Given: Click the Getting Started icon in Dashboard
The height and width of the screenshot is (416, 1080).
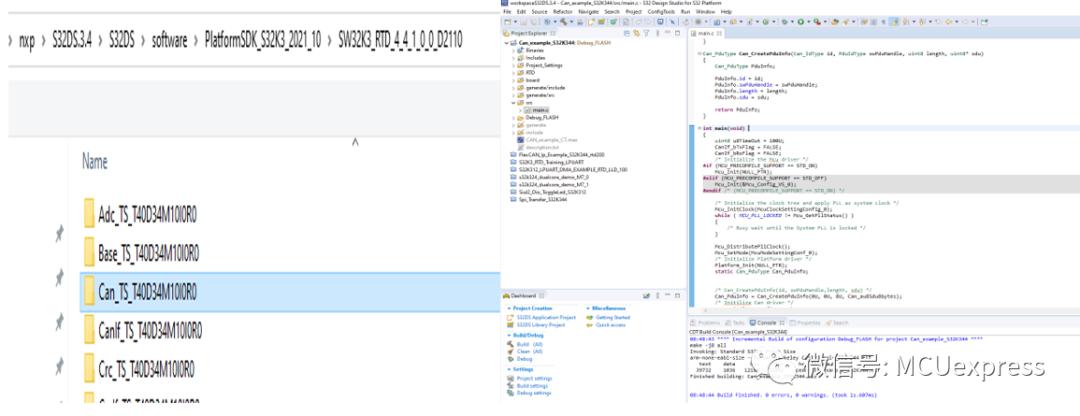Looking at the screenshot, I should (590, 318).
